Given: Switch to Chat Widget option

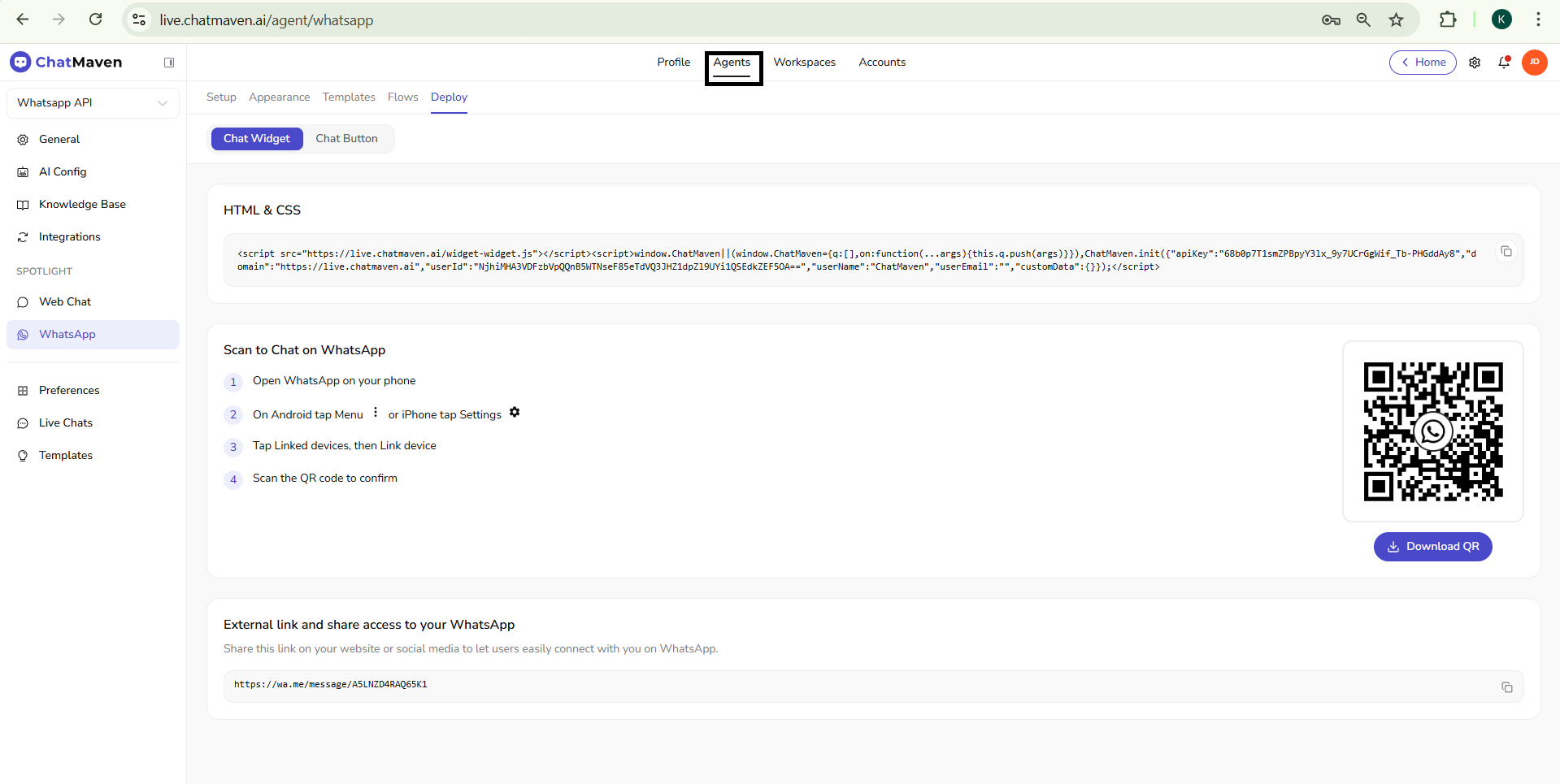Looking at the screenshot, I should coord(257,139).
